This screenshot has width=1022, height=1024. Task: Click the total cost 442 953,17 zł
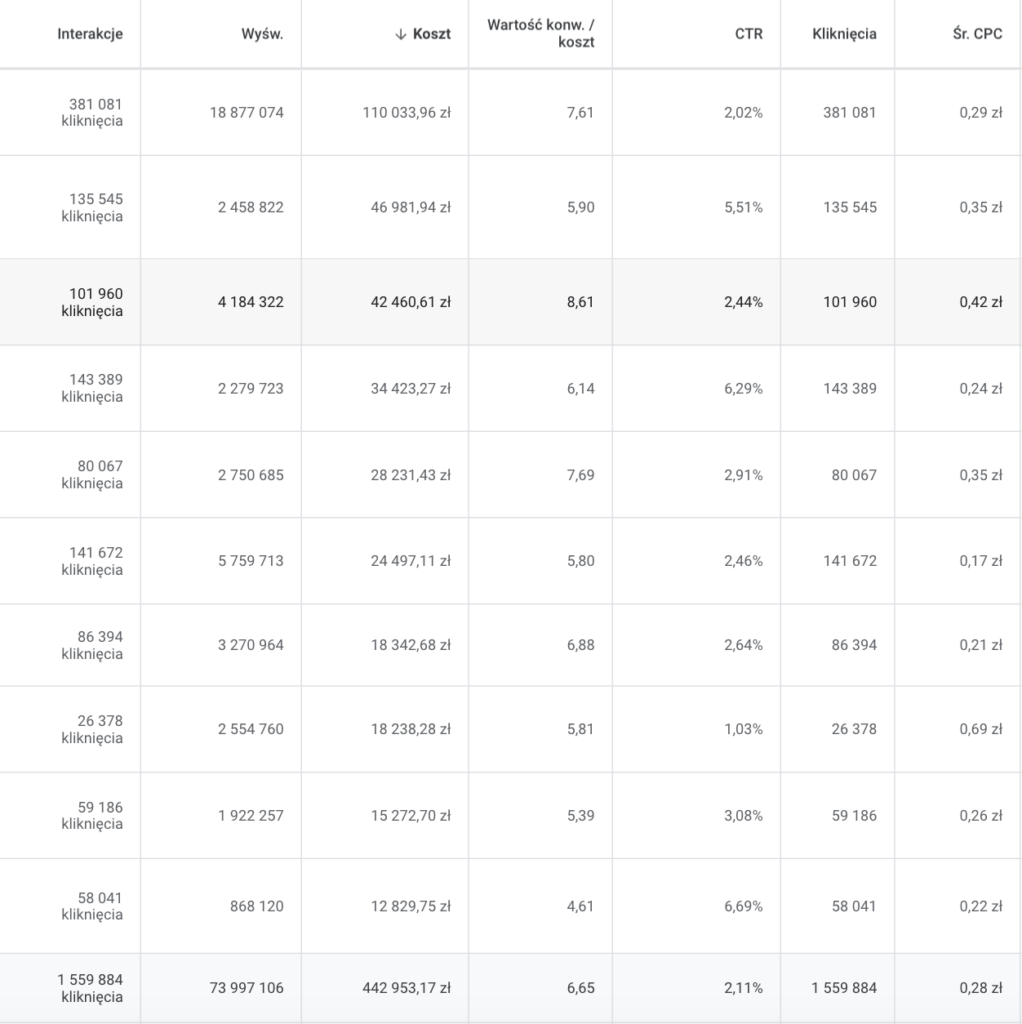pyautogui.click(x=406, y=988)
